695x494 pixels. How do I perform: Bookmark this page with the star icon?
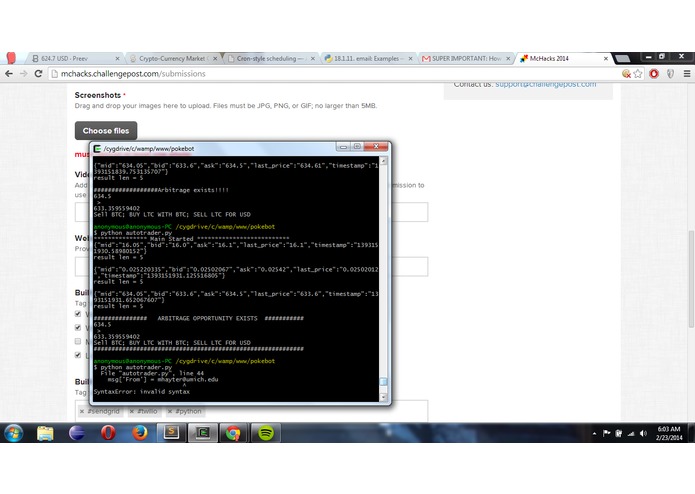[x=638, y=74]
